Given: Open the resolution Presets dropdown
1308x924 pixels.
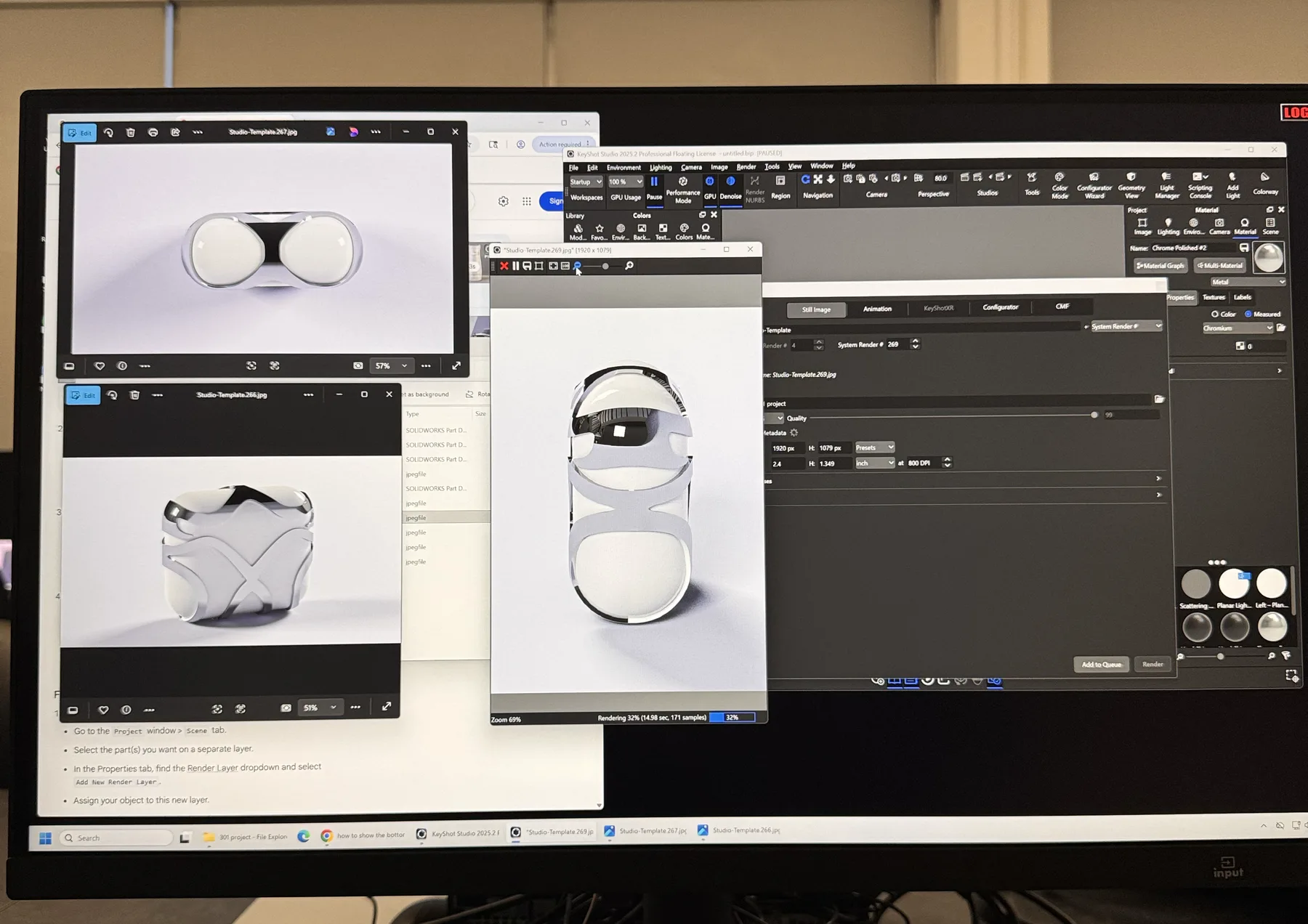Looking at the screenshot, I should 875,447.
